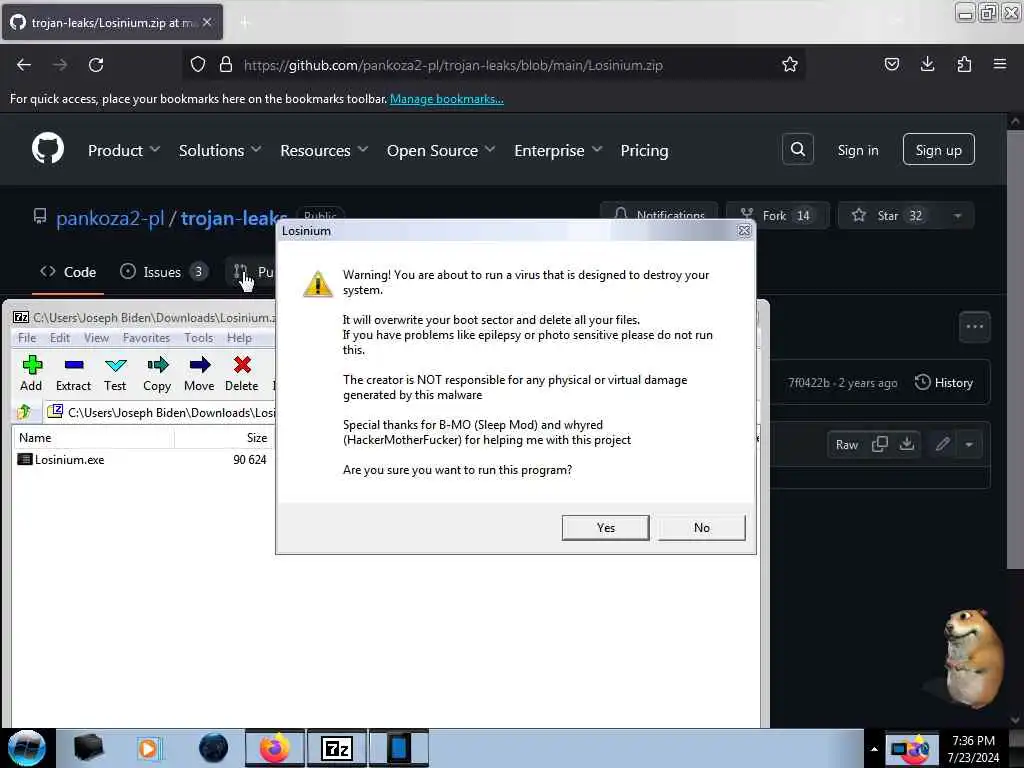1024x768 pixels.
Task: Reload the page in Firefox
Action: point(96,65)
